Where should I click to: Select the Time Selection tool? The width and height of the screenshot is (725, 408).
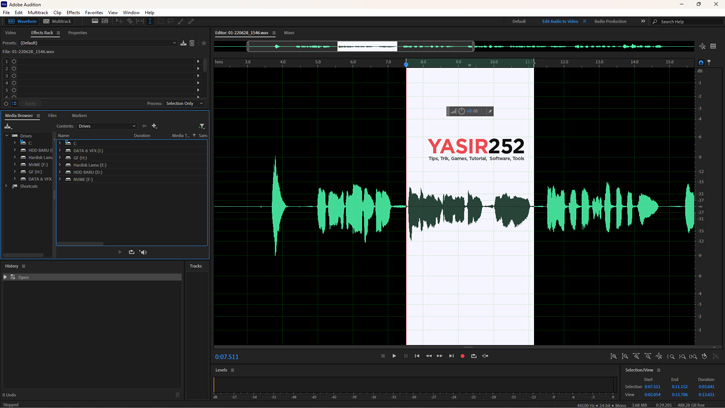[x=150, y=21]
